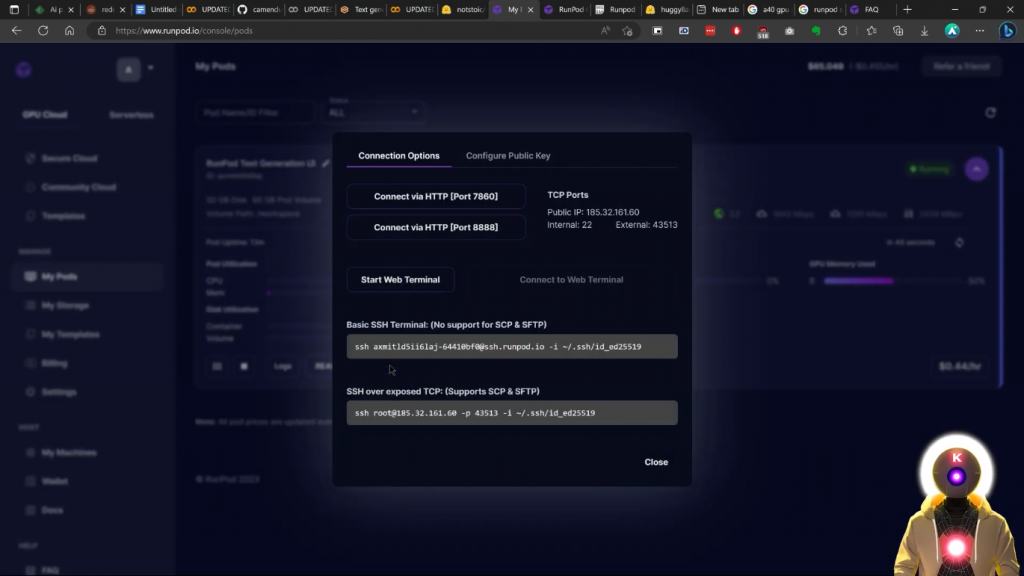Viewport: 1024px width, 576px height.
Task: Open the browser Settings and more menu
Action: (980, 31)
